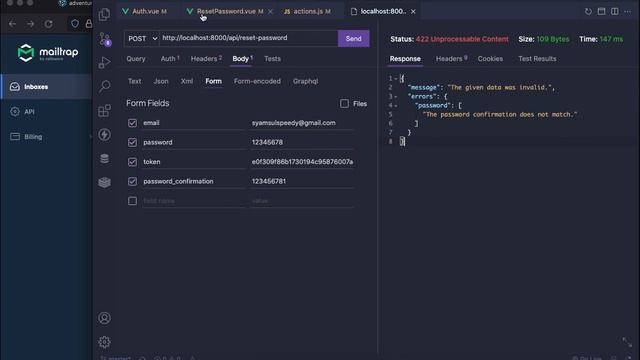Click the request URL input field
Viewport: 640px width, 360px height.
pos(249,38)
